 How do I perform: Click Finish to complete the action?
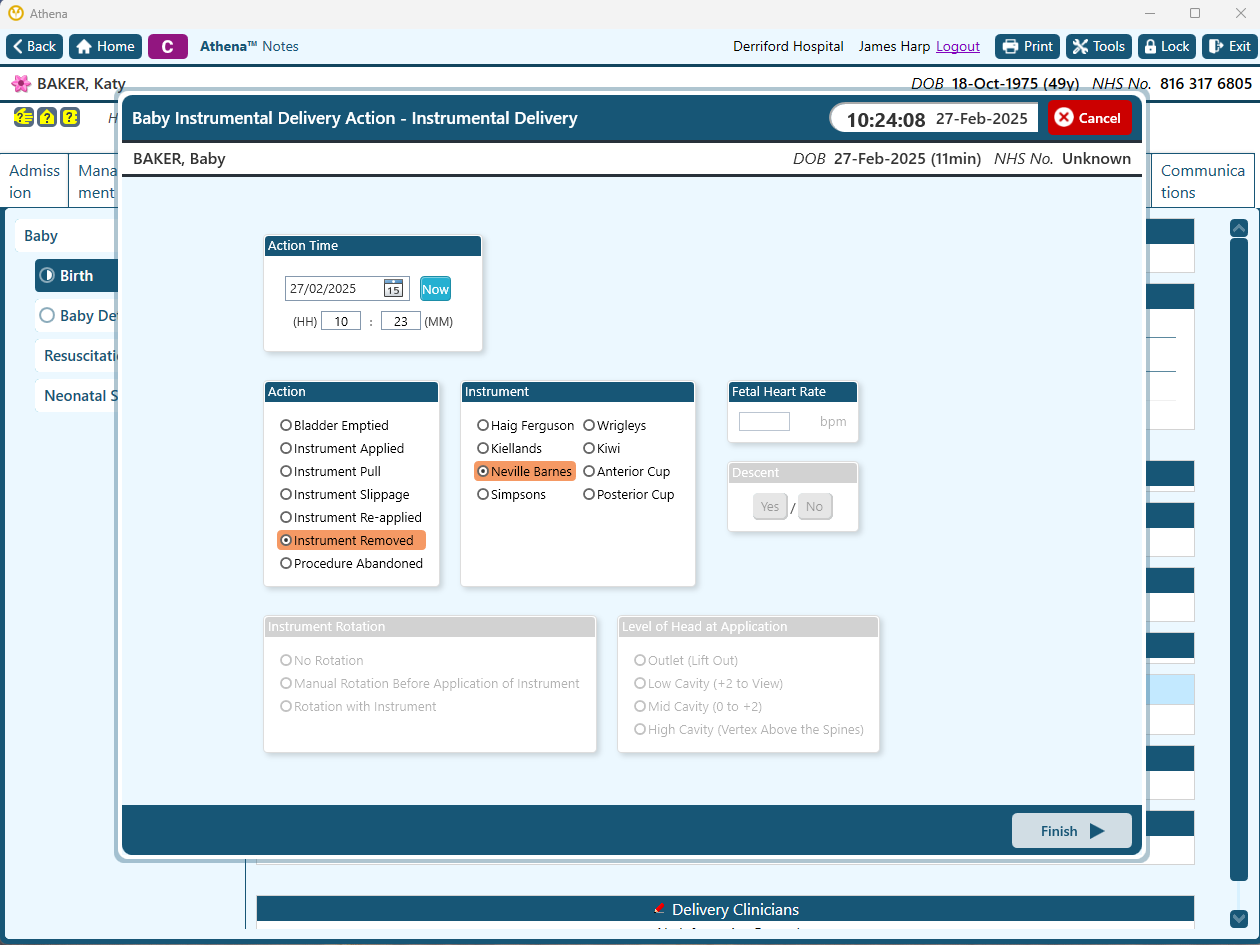point(1071,831)
